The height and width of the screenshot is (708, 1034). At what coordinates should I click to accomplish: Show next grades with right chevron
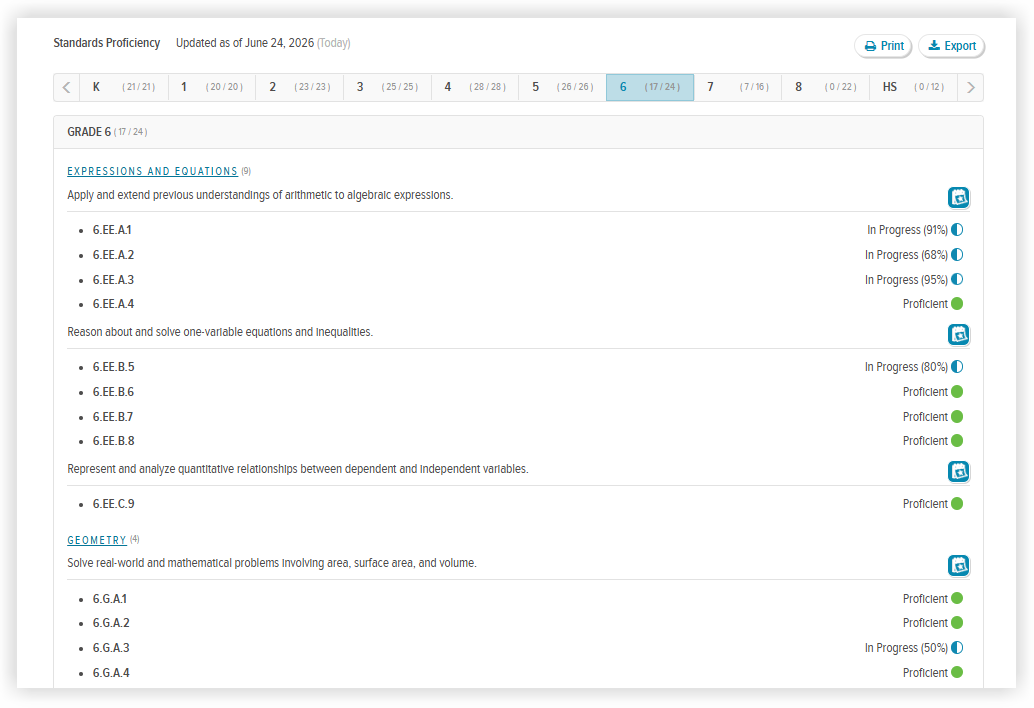(970, 88)
